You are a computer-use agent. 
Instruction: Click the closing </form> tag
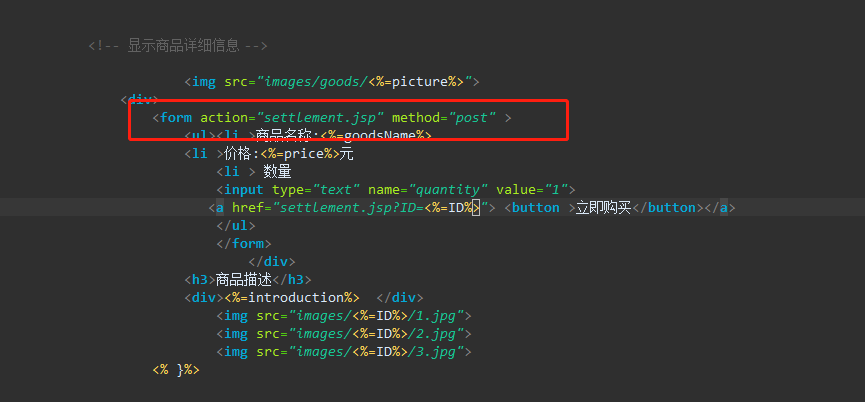pos(244,244)
